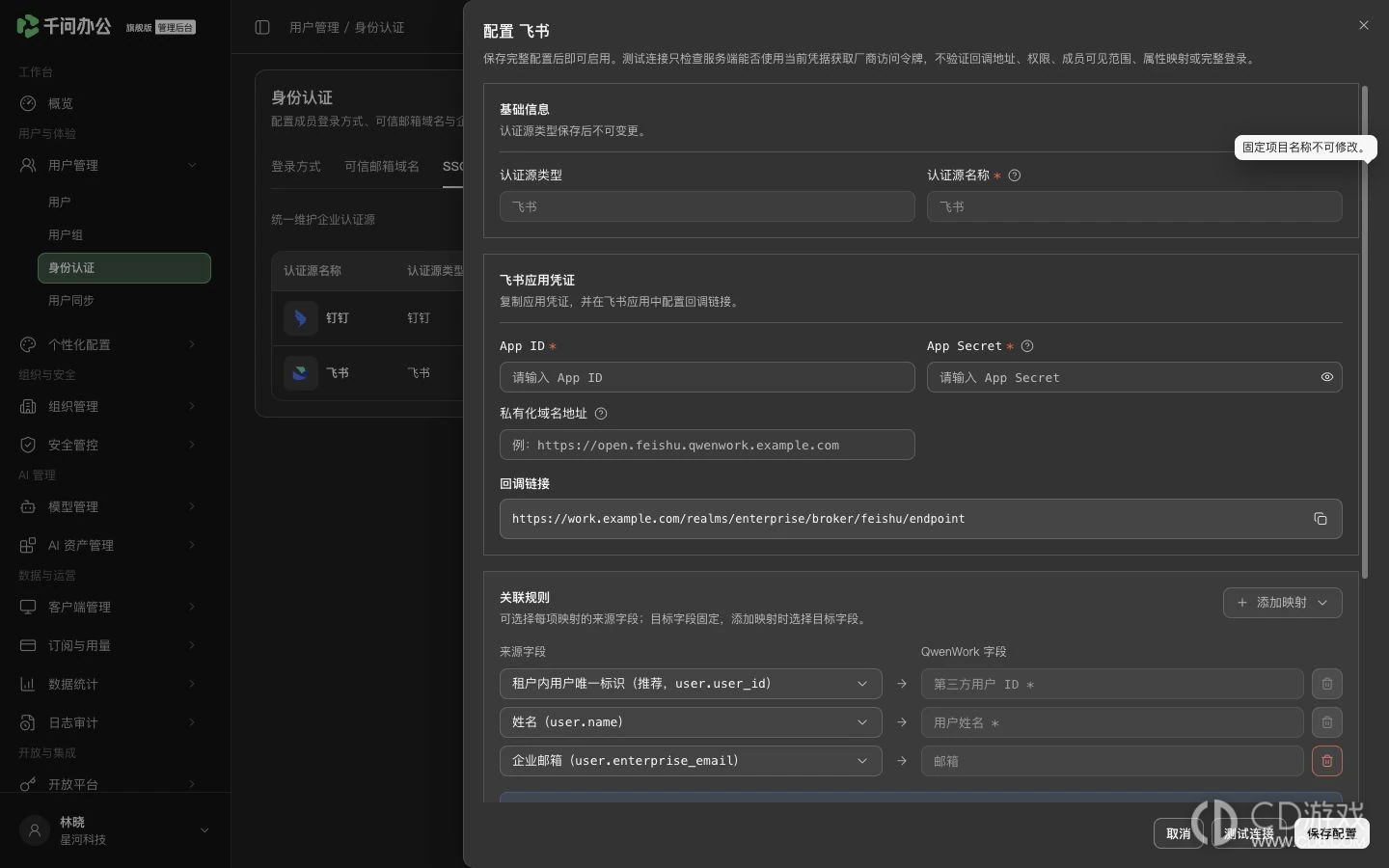Click the 日志审计 sidebar icon
Viewport: 1389px width, 868px height.
28,722
